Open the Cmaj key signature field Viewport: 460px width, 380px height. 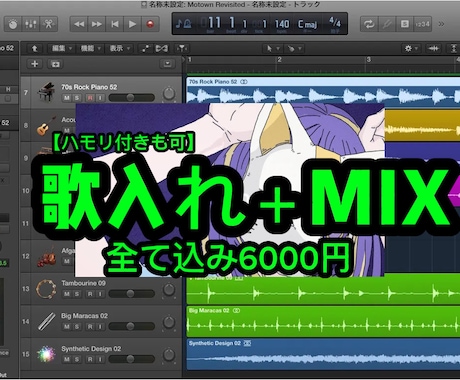coord(307,24)
